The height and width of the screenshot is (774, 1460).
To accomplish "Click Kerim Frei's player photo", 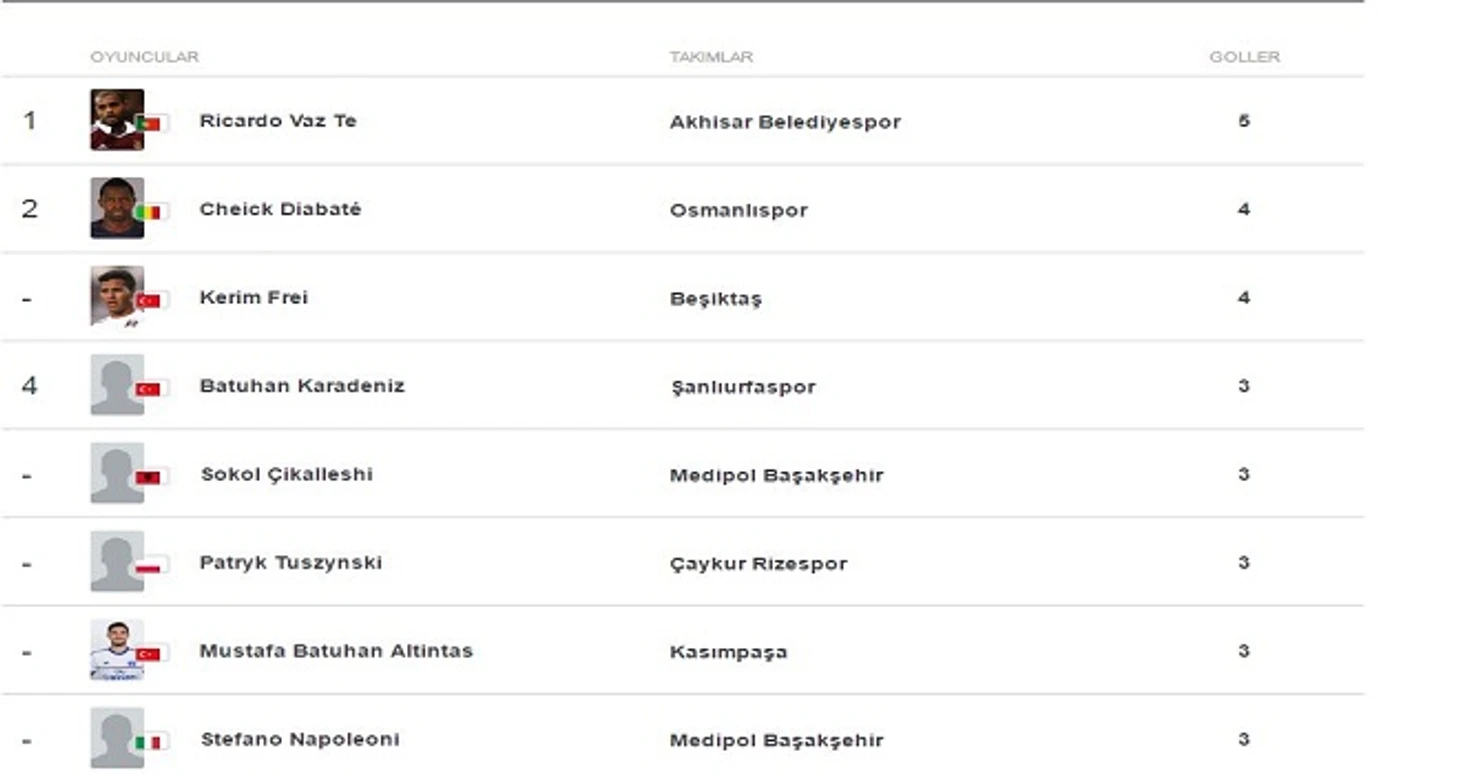I will 116,296.
